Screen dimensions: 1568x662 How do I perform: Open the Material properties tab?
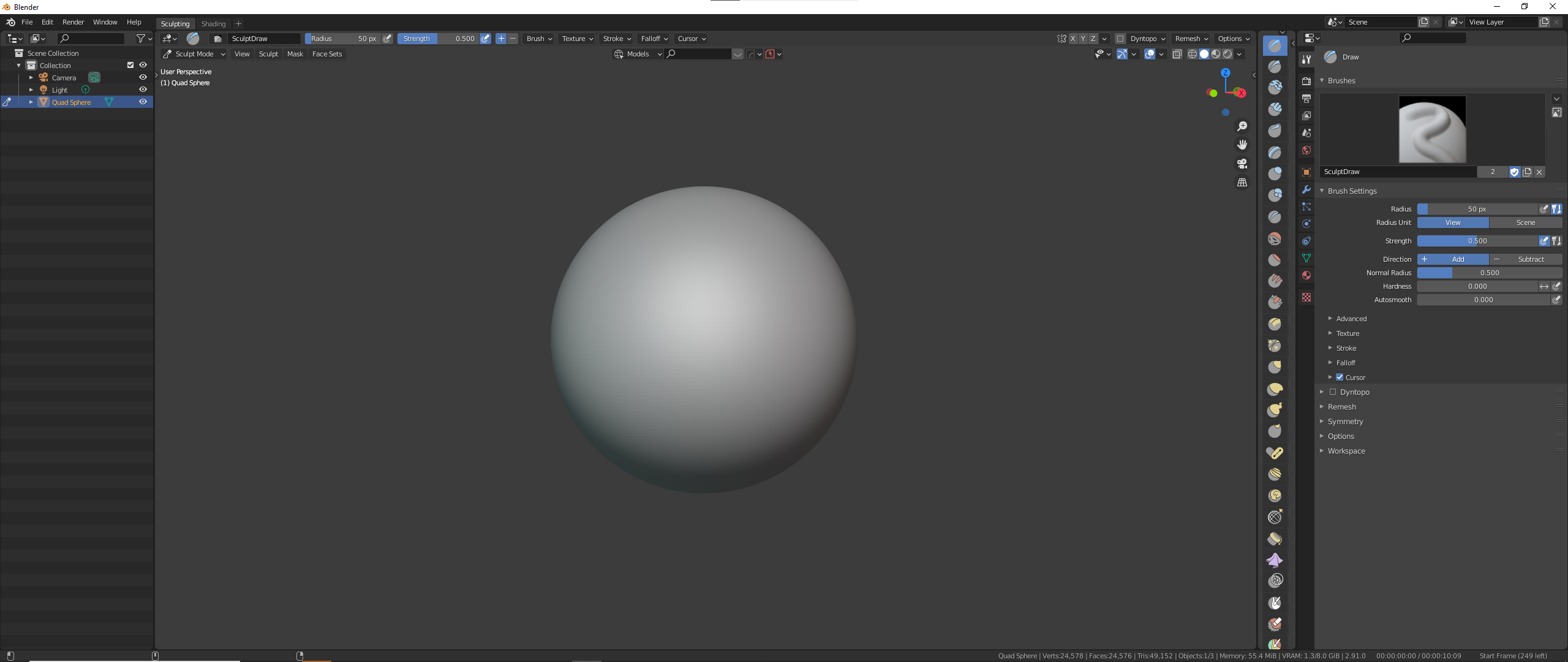[x=1306, y=275]
